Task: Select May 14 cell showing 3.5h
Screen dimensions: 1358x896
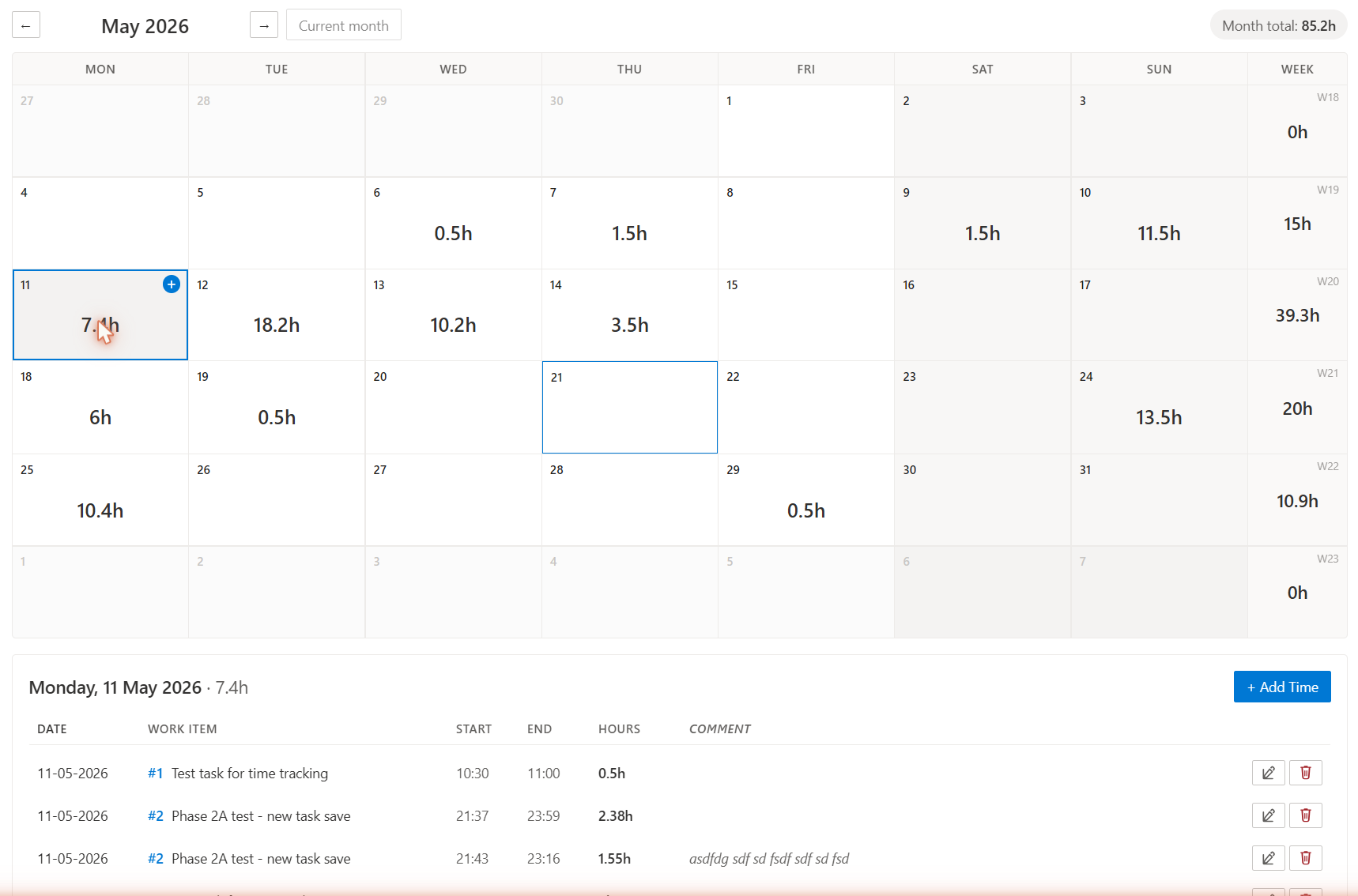Action: (x=630, y=315)
